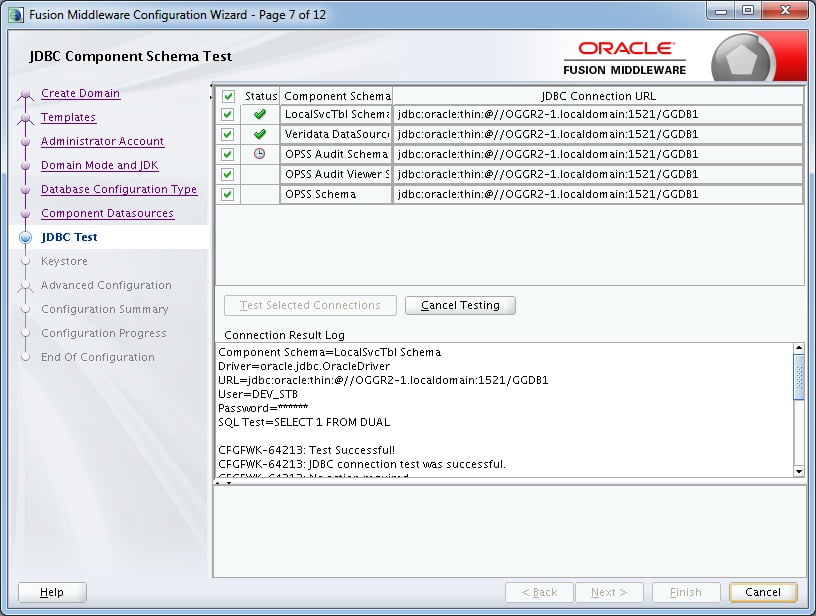The width and height of the screenshot is (816, 616).
Task: Click the JDBC Test current step bullet
Action: (x=26, y=237)
